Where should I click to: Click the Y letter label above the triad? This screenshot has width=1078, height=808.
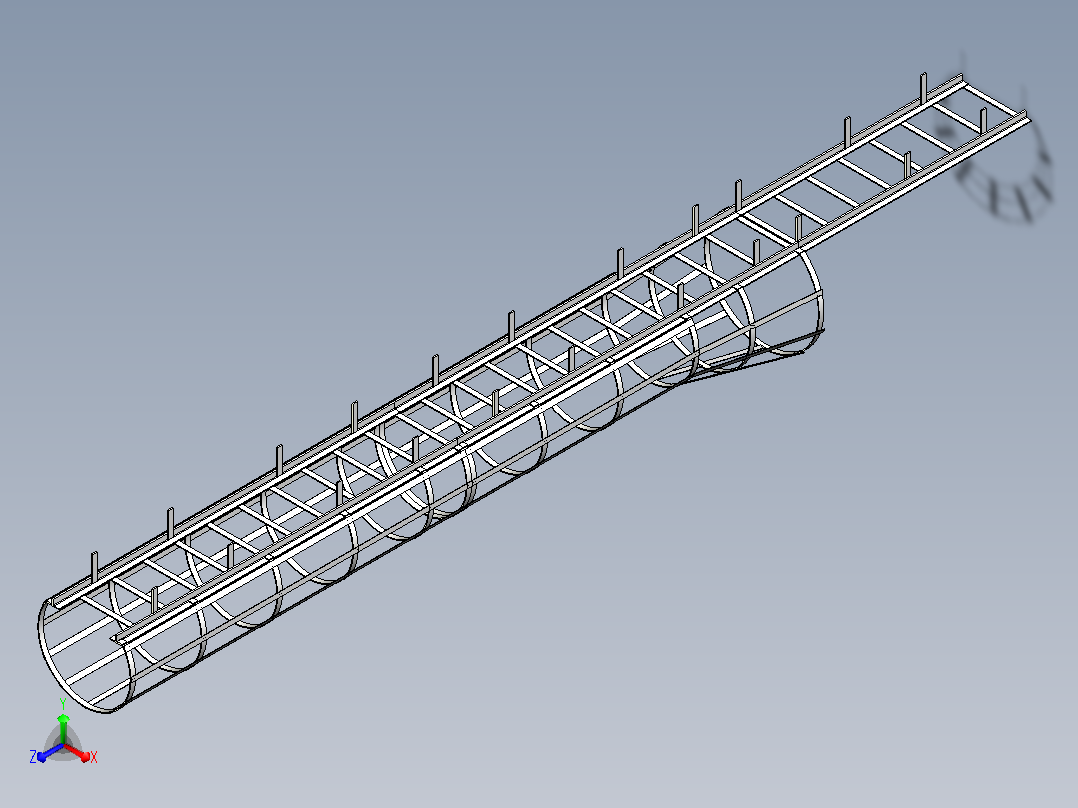pyautogui.click(x=63, y=703)
